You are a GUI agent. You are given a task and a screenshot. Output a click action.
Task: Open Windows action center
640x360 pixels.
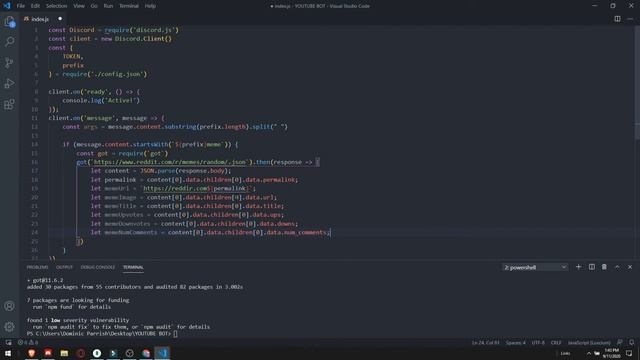pos(629,353)
